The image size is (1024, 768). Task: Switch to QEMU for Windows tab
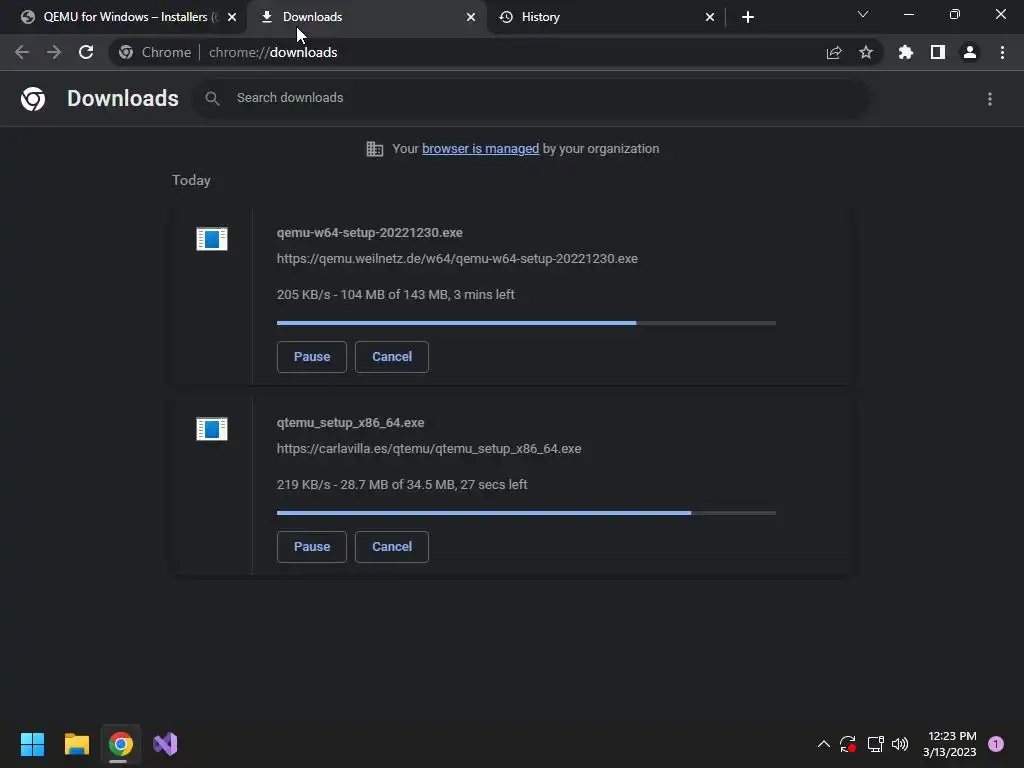coord(124,17)
